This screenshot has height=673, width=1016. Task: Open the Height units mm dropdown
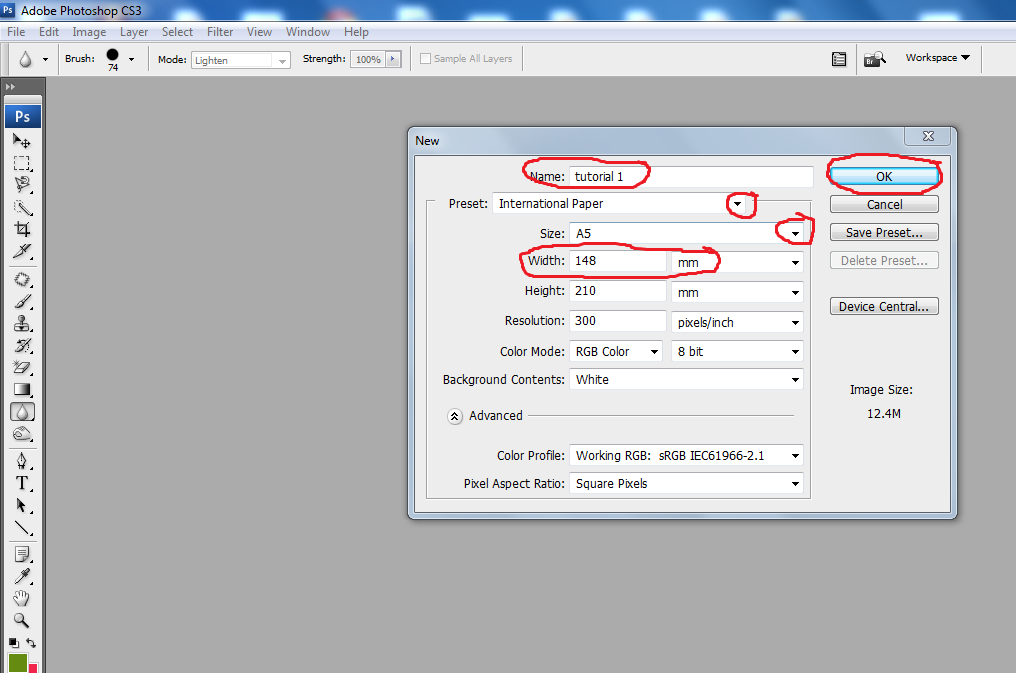795,293
